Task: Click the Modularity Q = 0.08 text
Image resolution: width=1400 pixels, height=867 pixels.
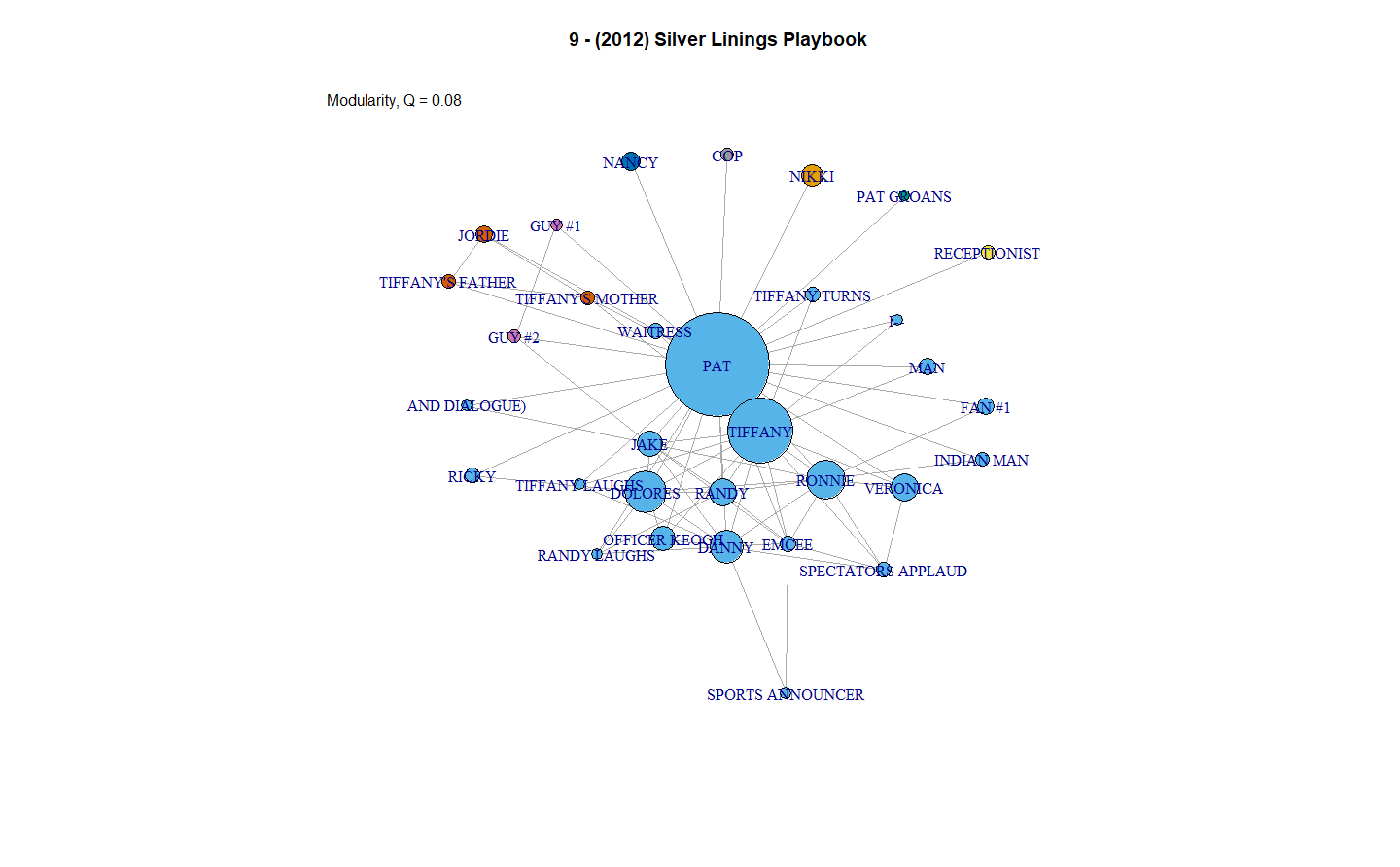Action: coord(394,100)
